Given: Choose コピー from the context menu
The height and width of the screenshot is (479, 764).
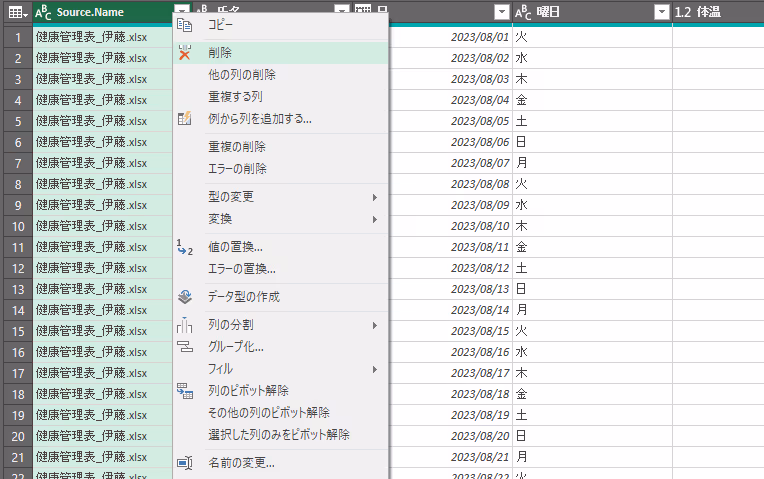Looking at the screenshot, I should coord(281,24).
